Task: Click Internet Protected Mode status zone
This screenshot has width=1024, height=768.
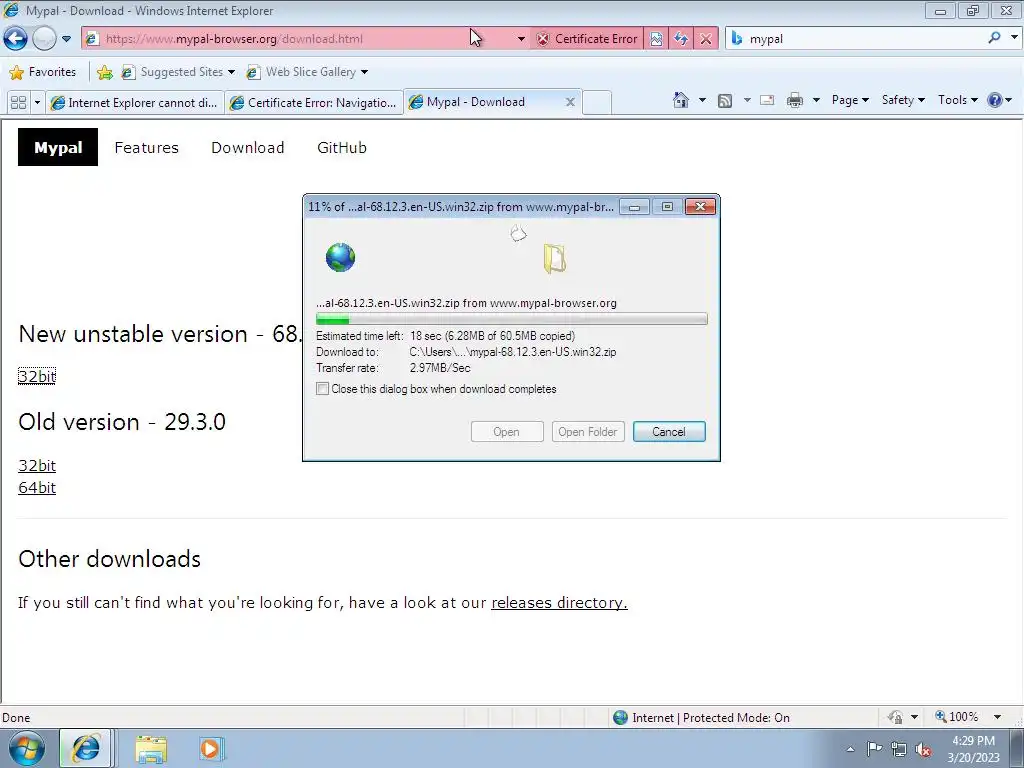Action: (x=701, y=718)
